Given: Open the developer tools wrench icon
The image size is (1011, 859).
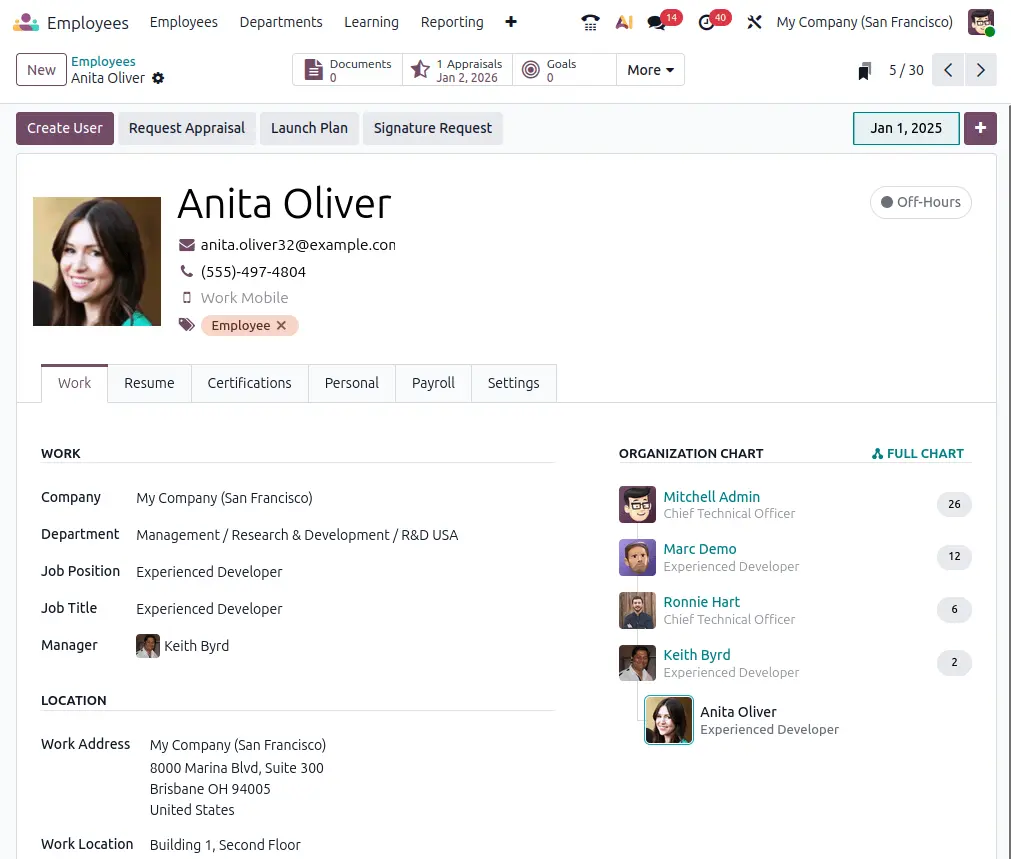Looking at the screenshot, I should (x=755, y=22).
